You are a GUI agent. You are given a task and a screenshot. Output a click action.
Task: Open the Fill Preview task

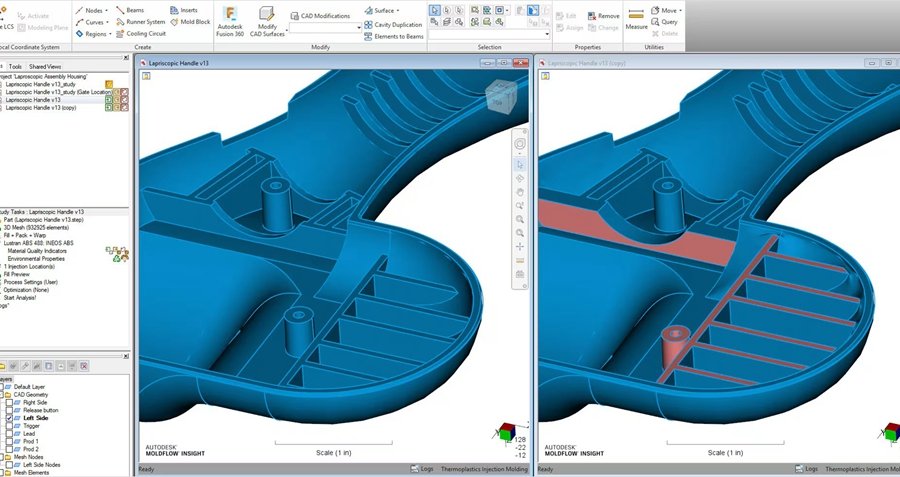point(16,274)
